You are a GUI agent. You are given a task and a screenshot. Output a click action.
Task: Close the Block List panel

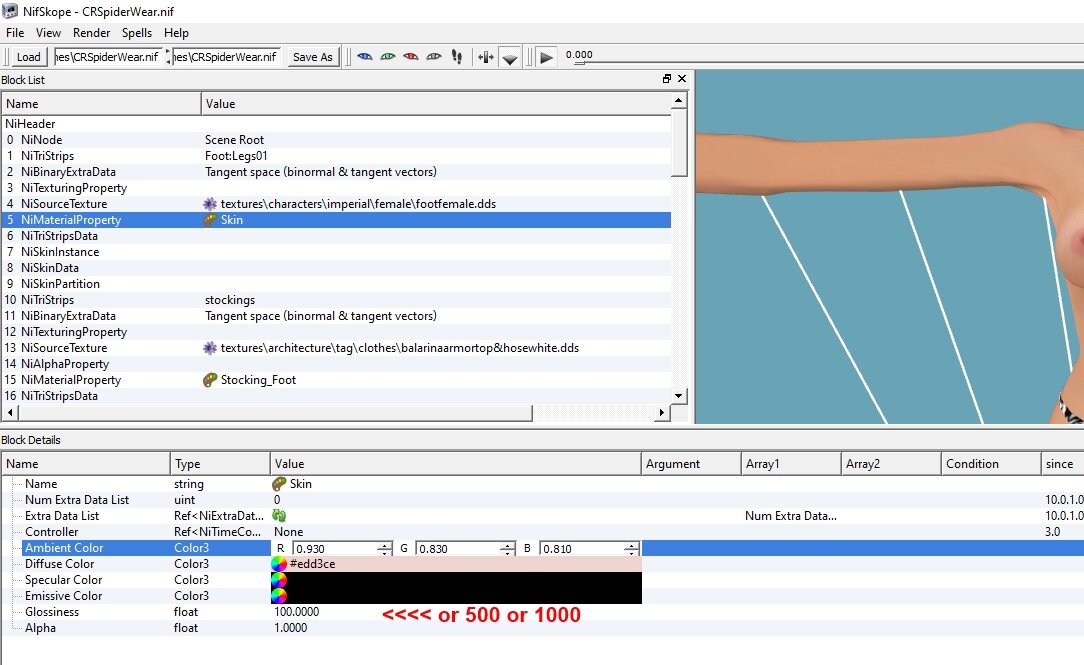682,79
